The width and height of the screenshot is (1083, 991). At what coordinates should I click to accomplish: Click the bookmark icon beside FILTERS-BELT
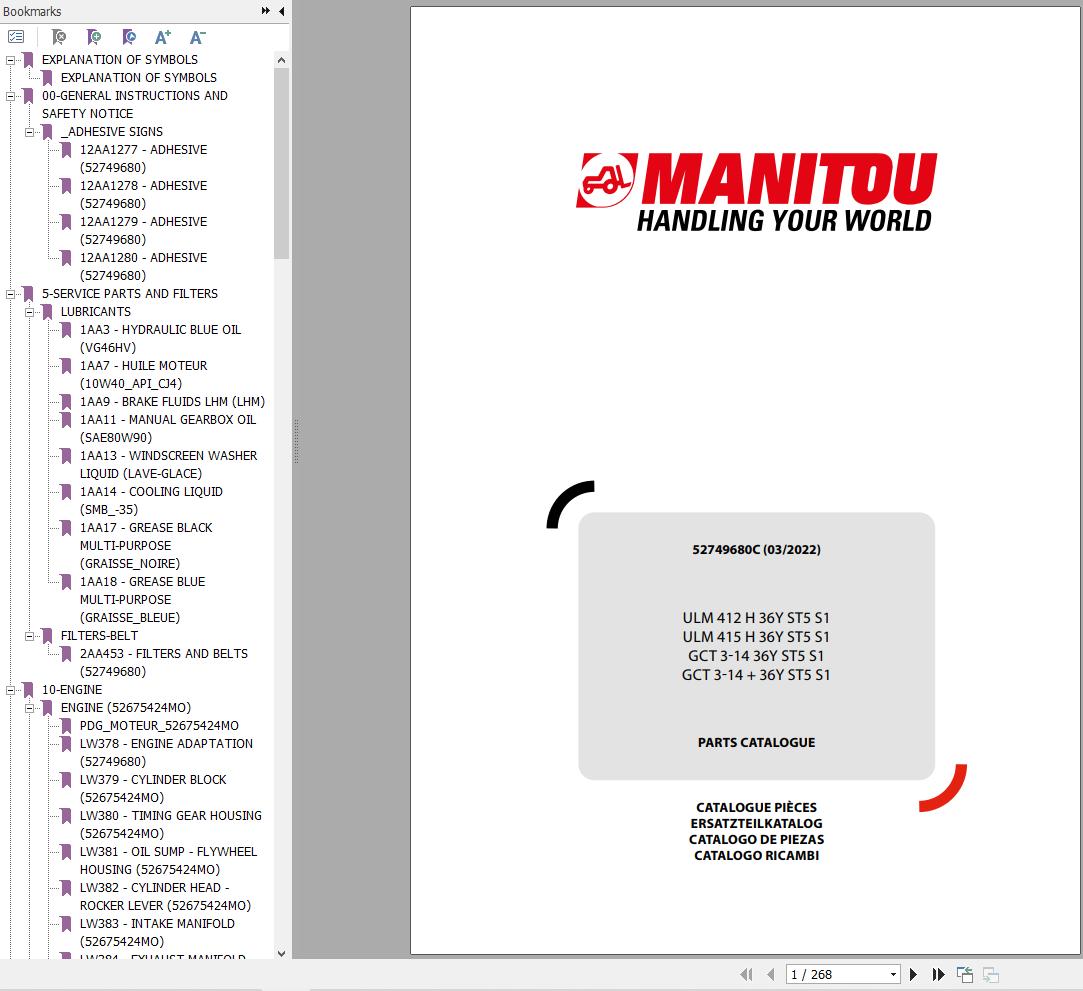coord(48,636)
